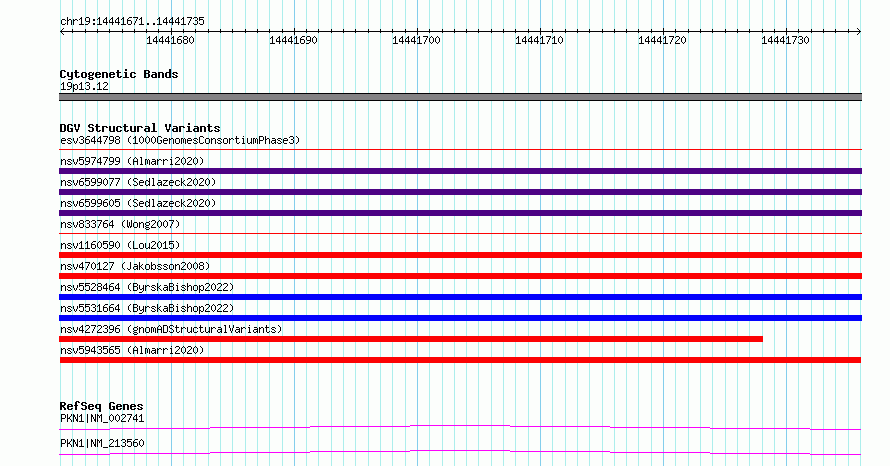Click the magenta PKN1|NM_213560 transcript line
This screenshot has width=890, height=466.
(460, 452)
